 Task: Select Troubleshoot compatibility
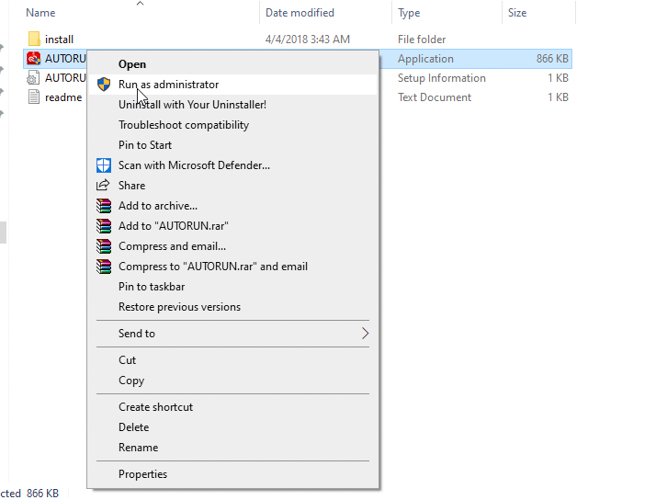coord(183,125)
